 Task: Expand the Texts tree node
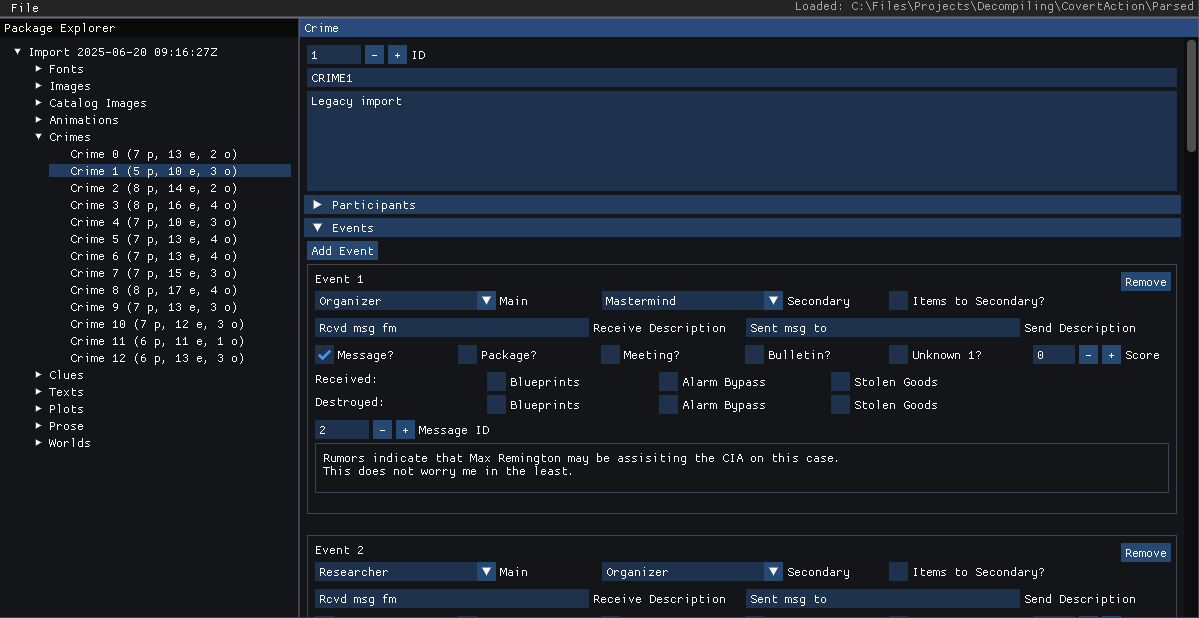click(39, 392)
